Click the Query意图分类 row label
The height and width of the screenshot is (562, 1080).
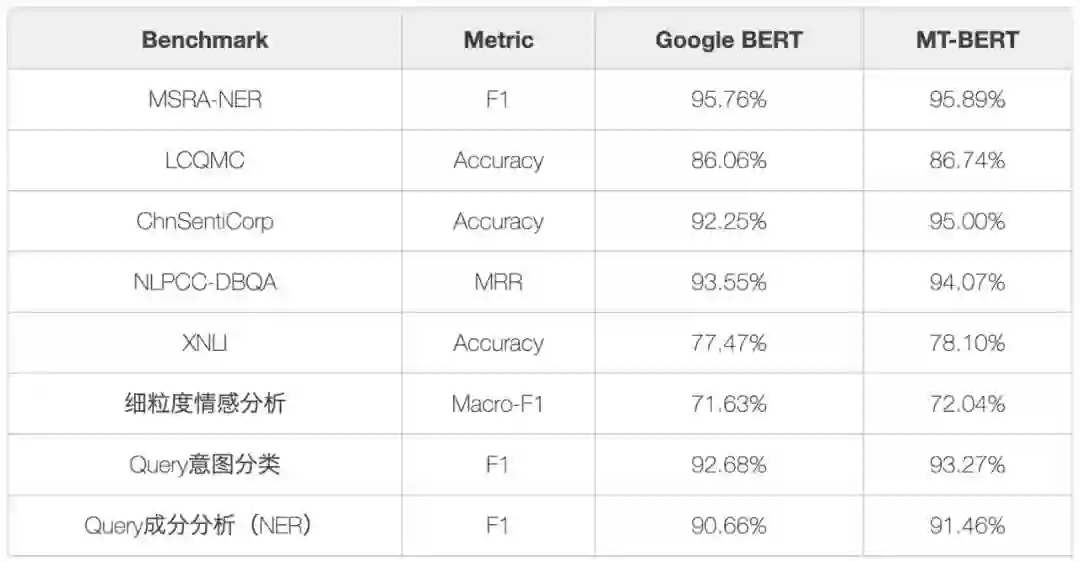tap(205, 465)
